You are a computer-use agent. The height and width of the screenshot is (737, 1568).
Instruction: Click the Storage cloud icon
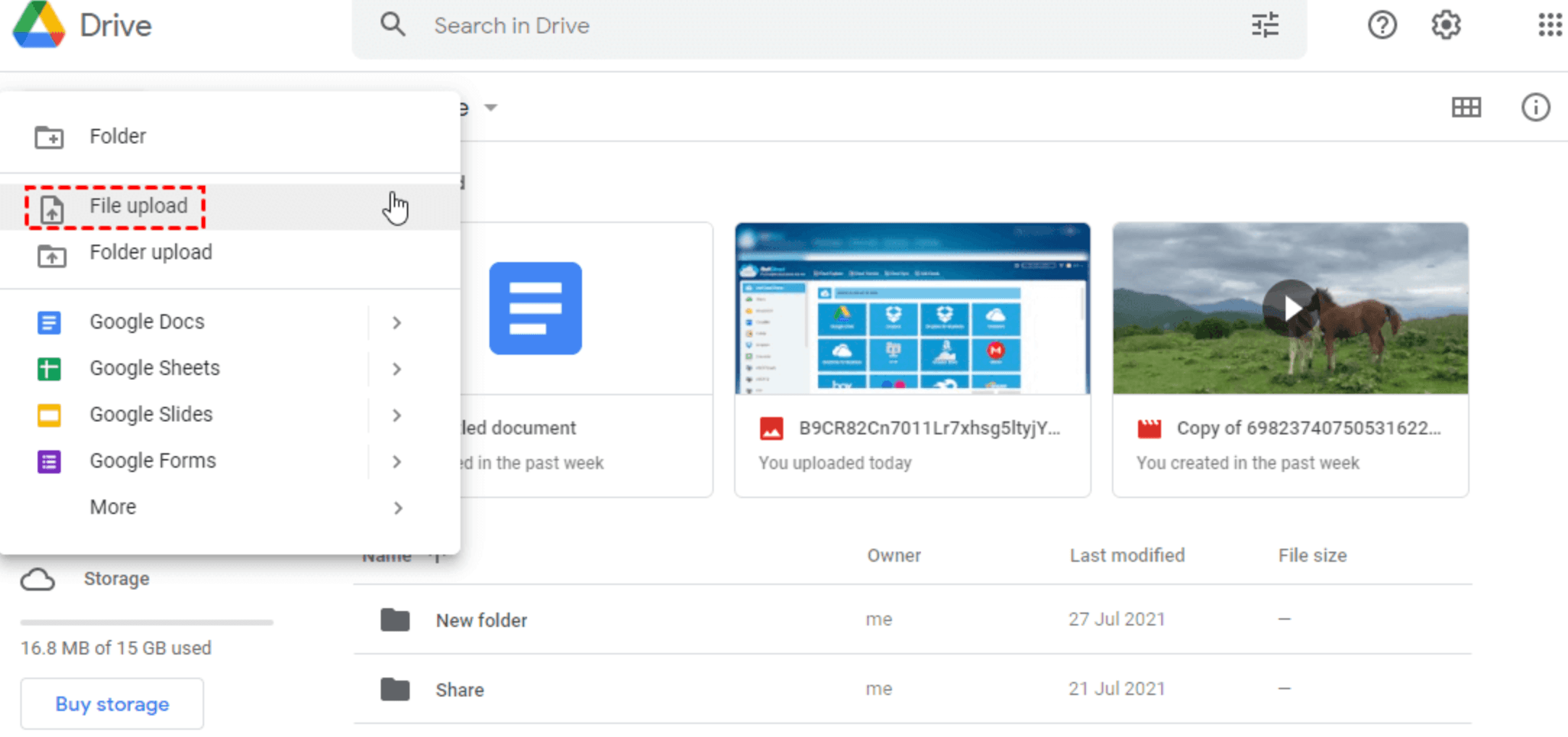[x=38, y=579]
